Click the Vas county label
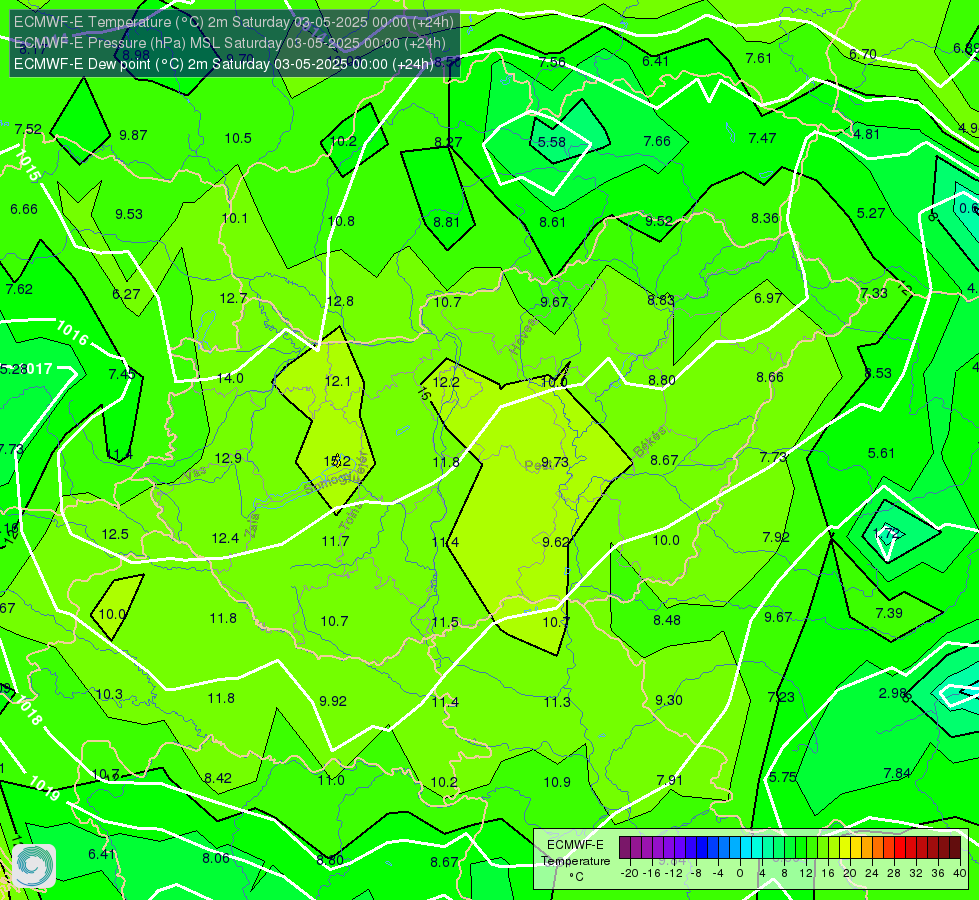Viewport: 979px width, 900px height. (195, 475)
